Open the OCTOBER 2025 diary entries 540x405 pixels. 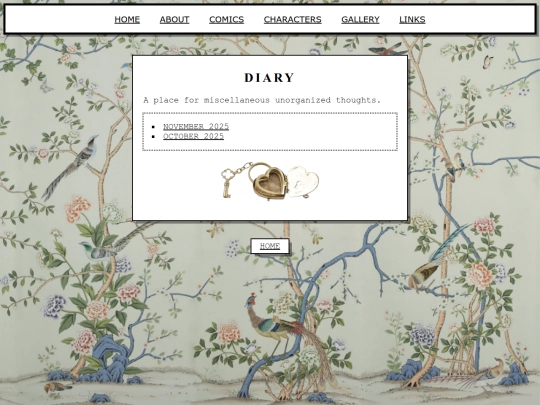click(x=194, y=136)
